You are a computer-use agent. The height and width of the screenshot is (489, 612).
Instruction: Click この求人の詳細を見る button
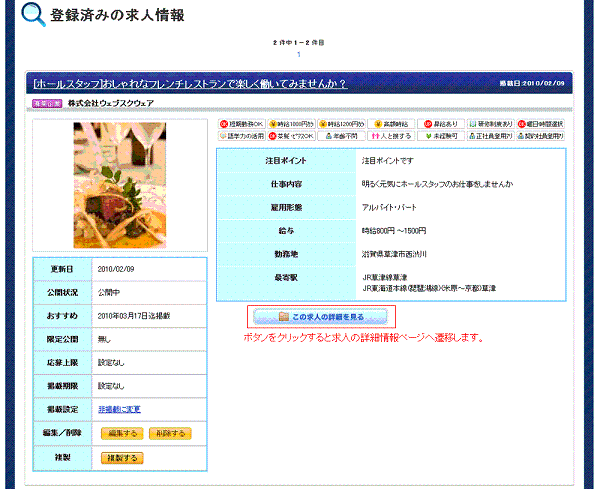319,317
